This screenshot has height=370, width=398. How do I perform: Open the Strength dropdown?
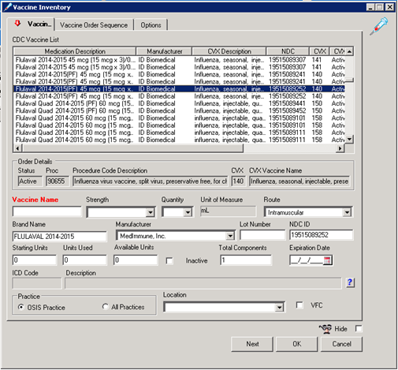tap(151, 212)
